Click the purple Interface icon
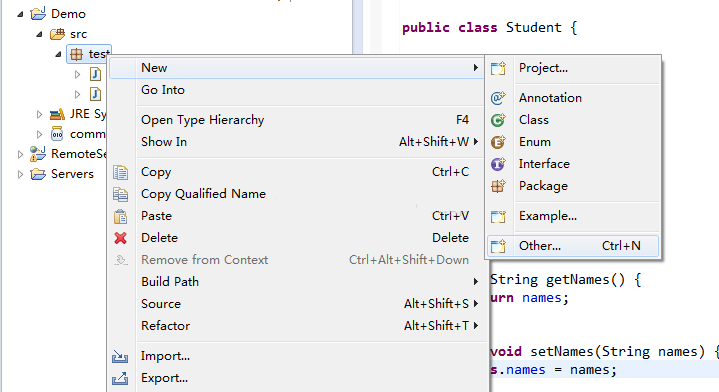719x392 pixels. pos(498,164)
